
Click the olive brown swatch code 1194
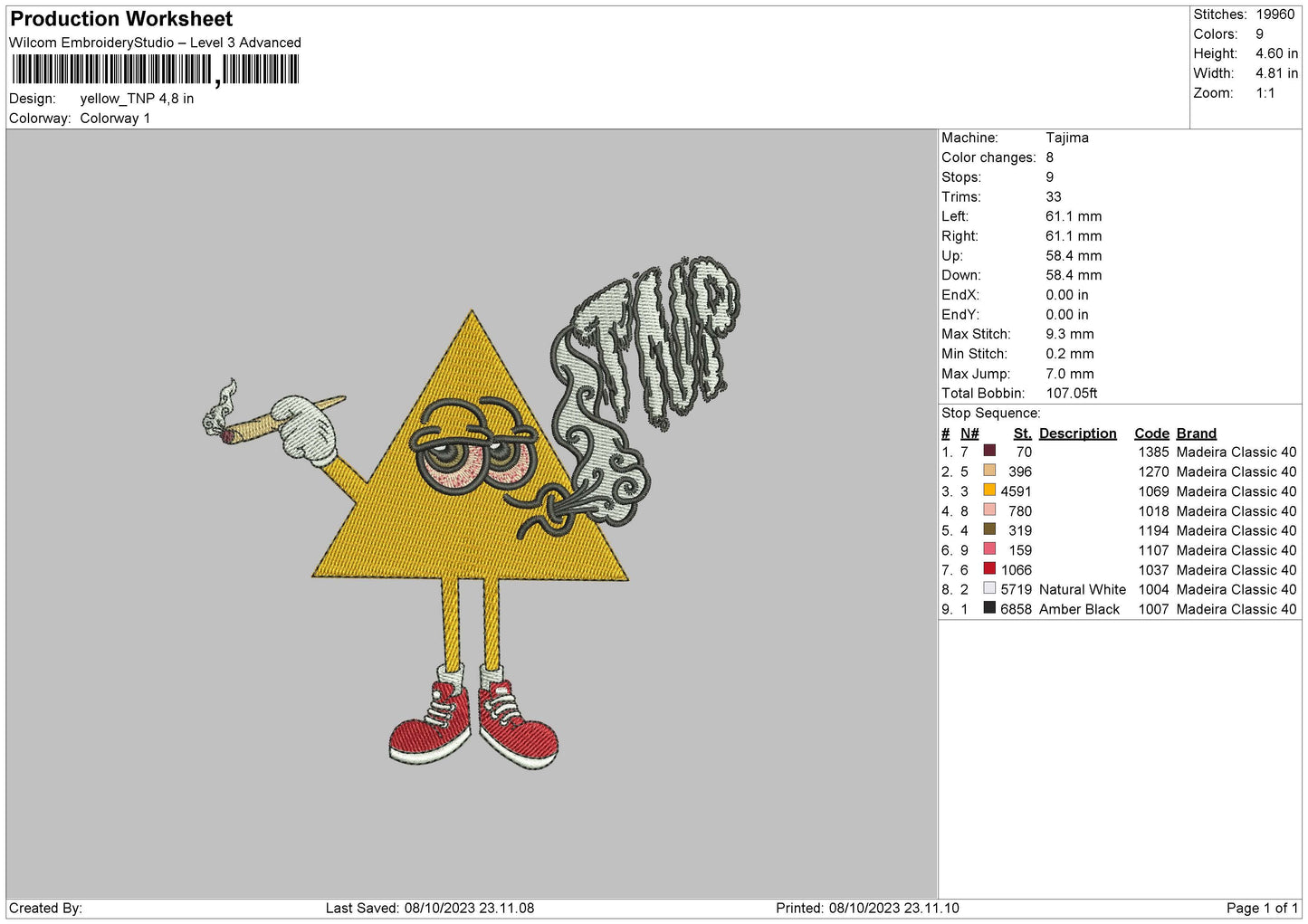tap(989, 529)
